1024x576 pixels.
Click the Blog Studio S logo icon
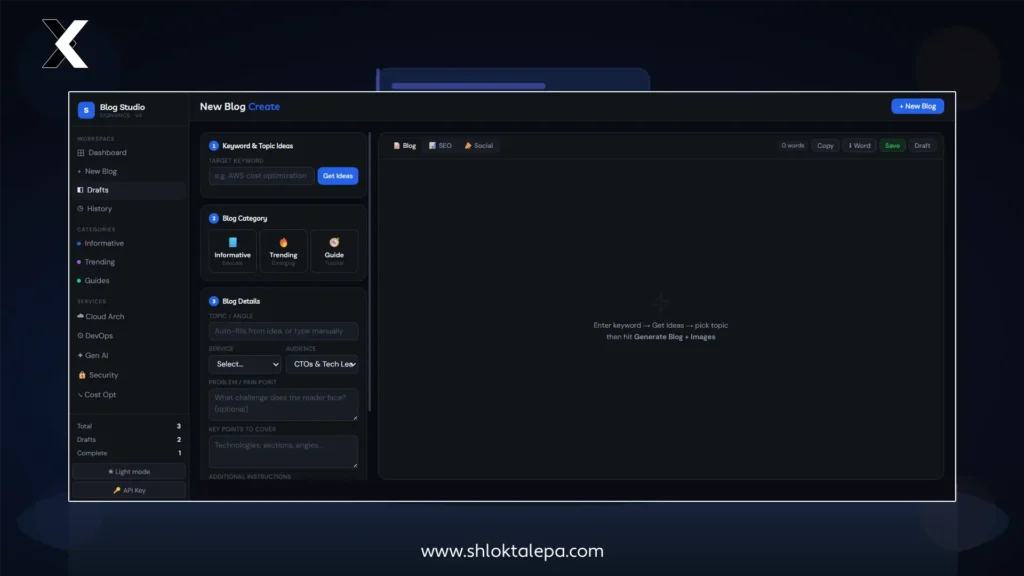point(86,110)
